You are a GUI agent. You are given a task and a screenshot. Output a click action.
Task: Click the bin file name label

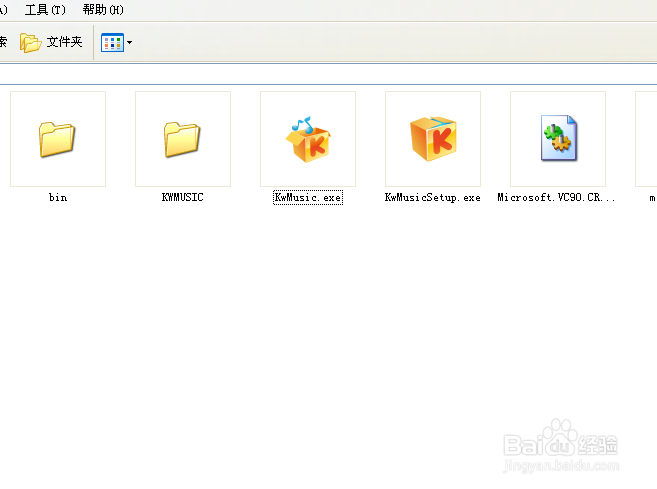[x=58, y=197]
